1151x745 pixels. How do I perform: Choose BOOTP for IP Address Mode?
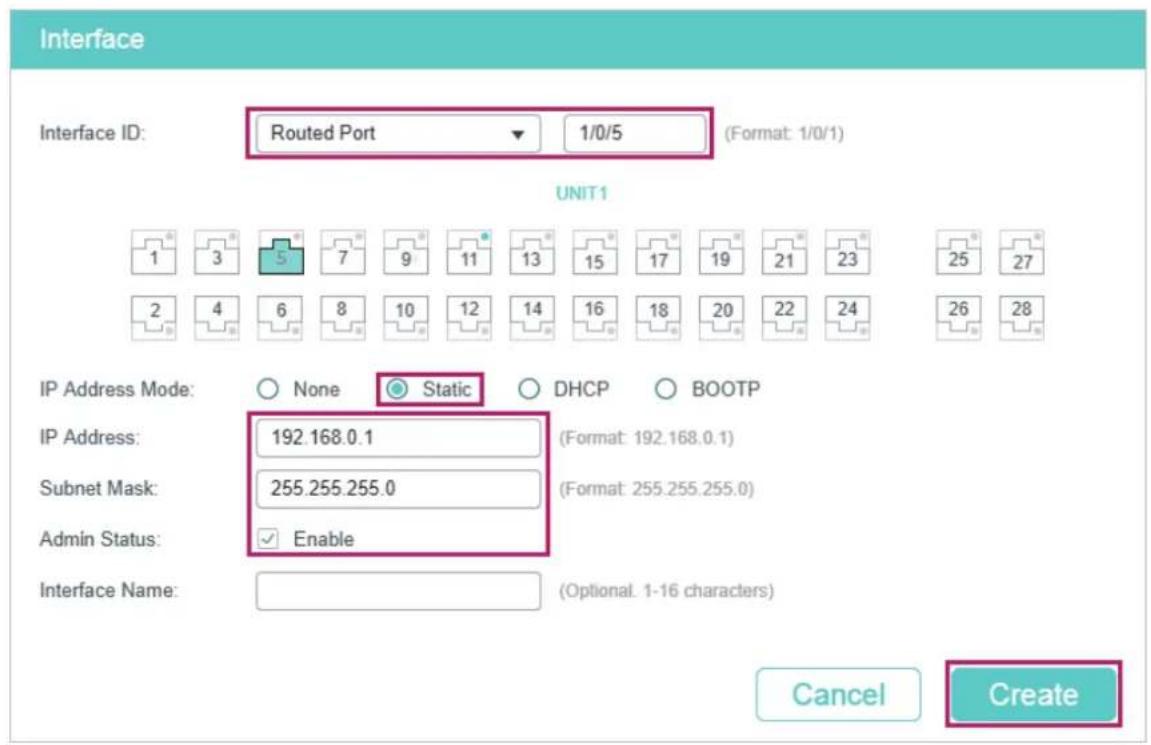(665, 389)
